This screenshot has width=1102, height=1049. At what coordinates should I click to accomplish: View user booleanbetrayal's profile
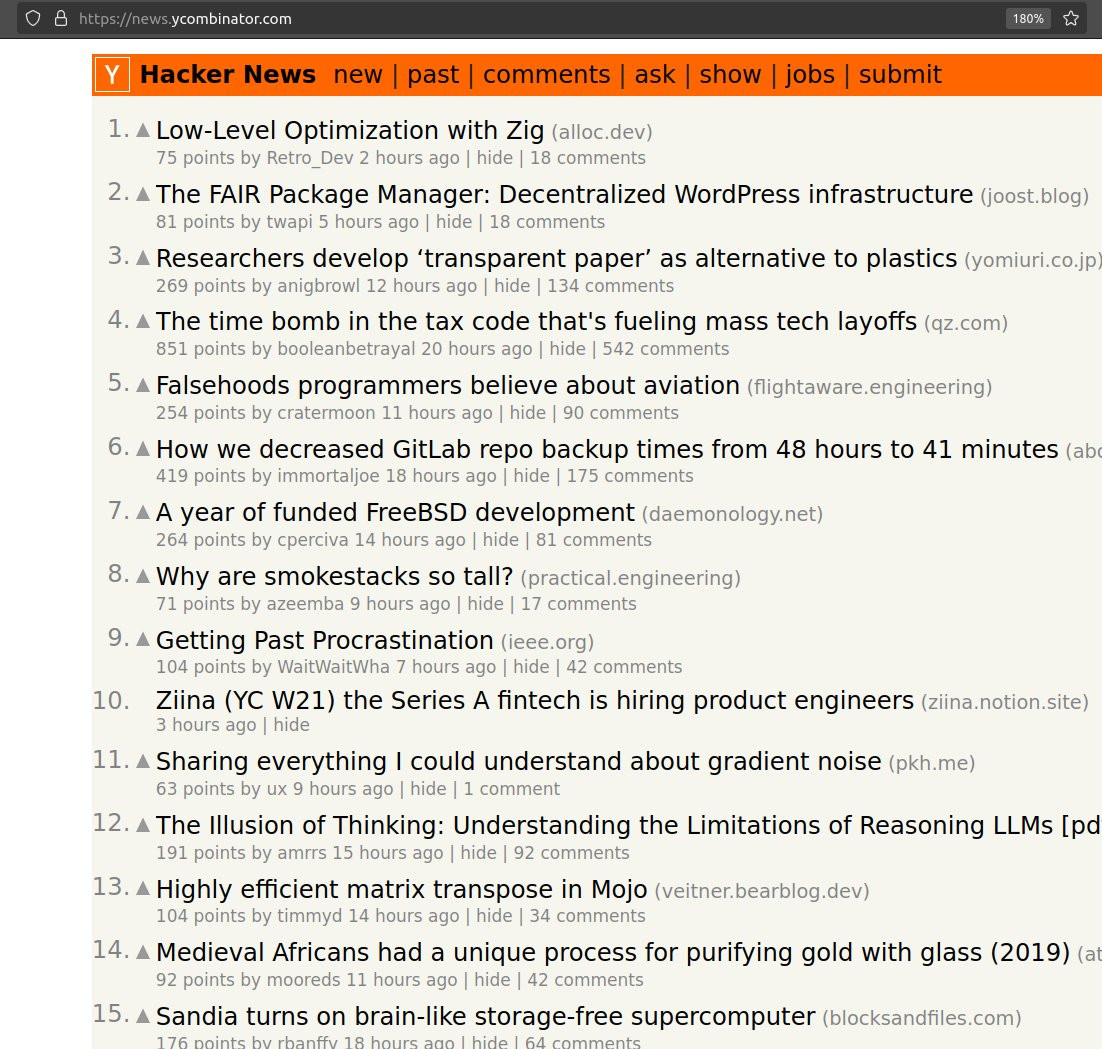(x=346, y=349)
